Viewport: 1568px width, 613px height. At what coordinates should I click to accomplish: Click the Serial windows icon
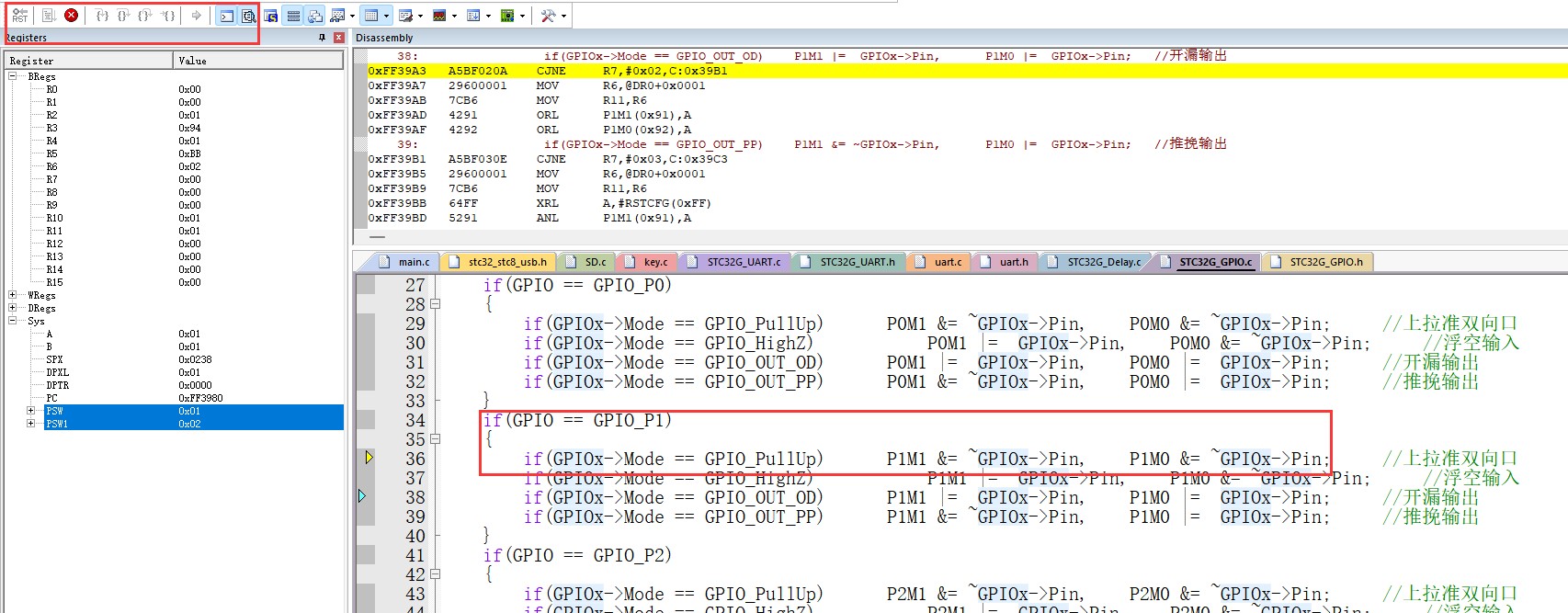(406, 16)
